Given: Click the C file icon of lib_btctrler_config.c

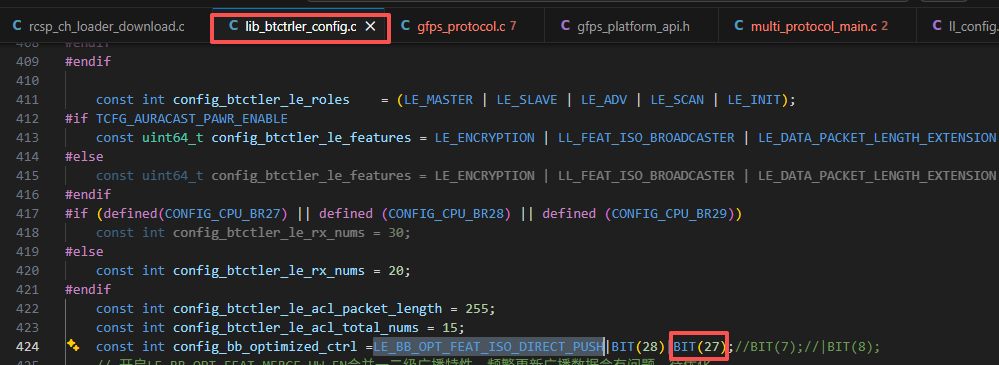Looking at the screenshot, I should click(x=233, y=26).
